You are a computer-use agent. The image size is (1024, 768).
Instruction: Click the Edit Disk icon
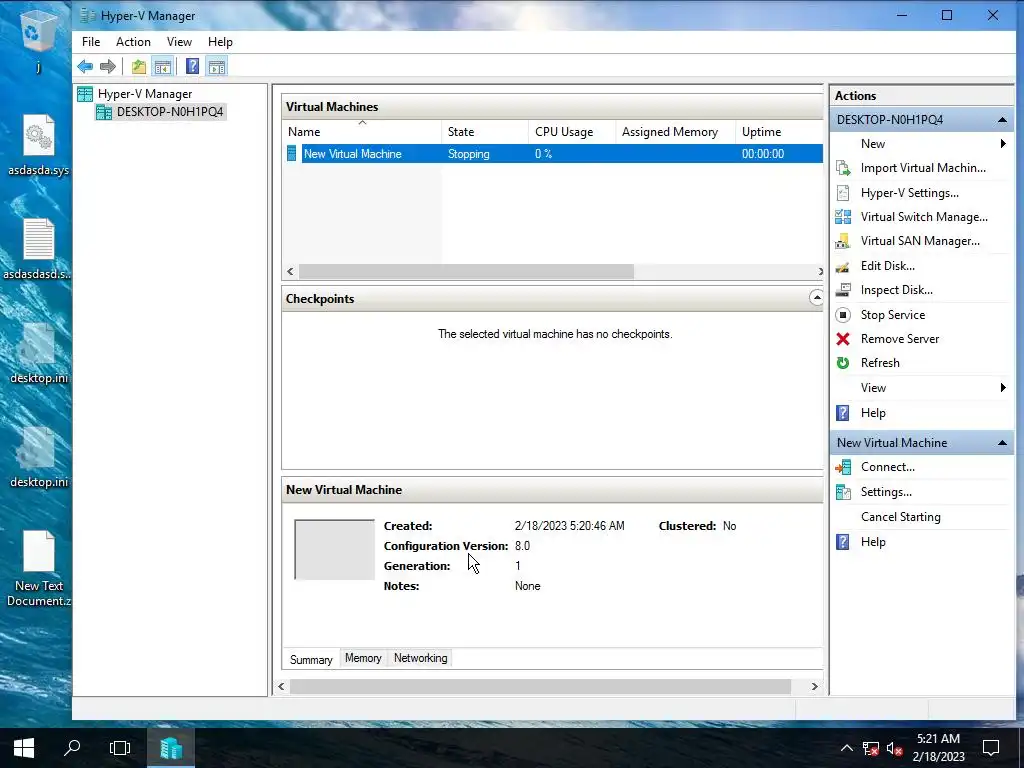point(843,266)
